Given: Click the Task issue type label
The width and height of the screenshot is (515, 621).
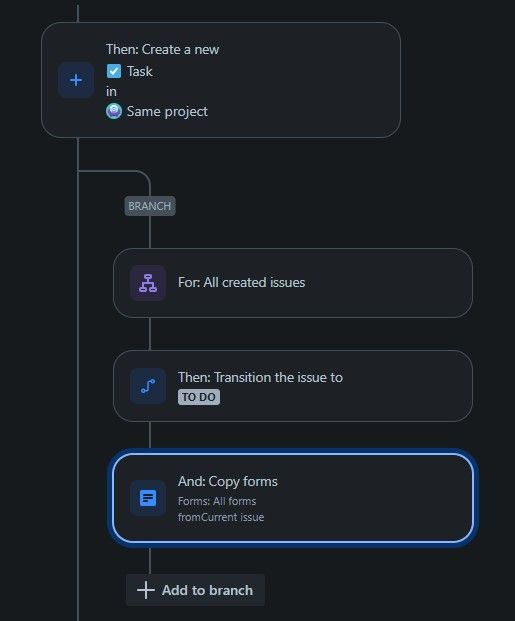Looking at the screenshot, I should [x=139, y=71].
